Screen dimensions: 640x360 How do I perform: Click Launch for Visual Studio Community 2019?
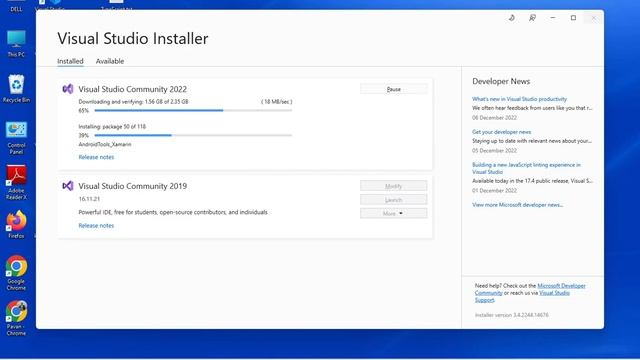[x=393, y=200]
